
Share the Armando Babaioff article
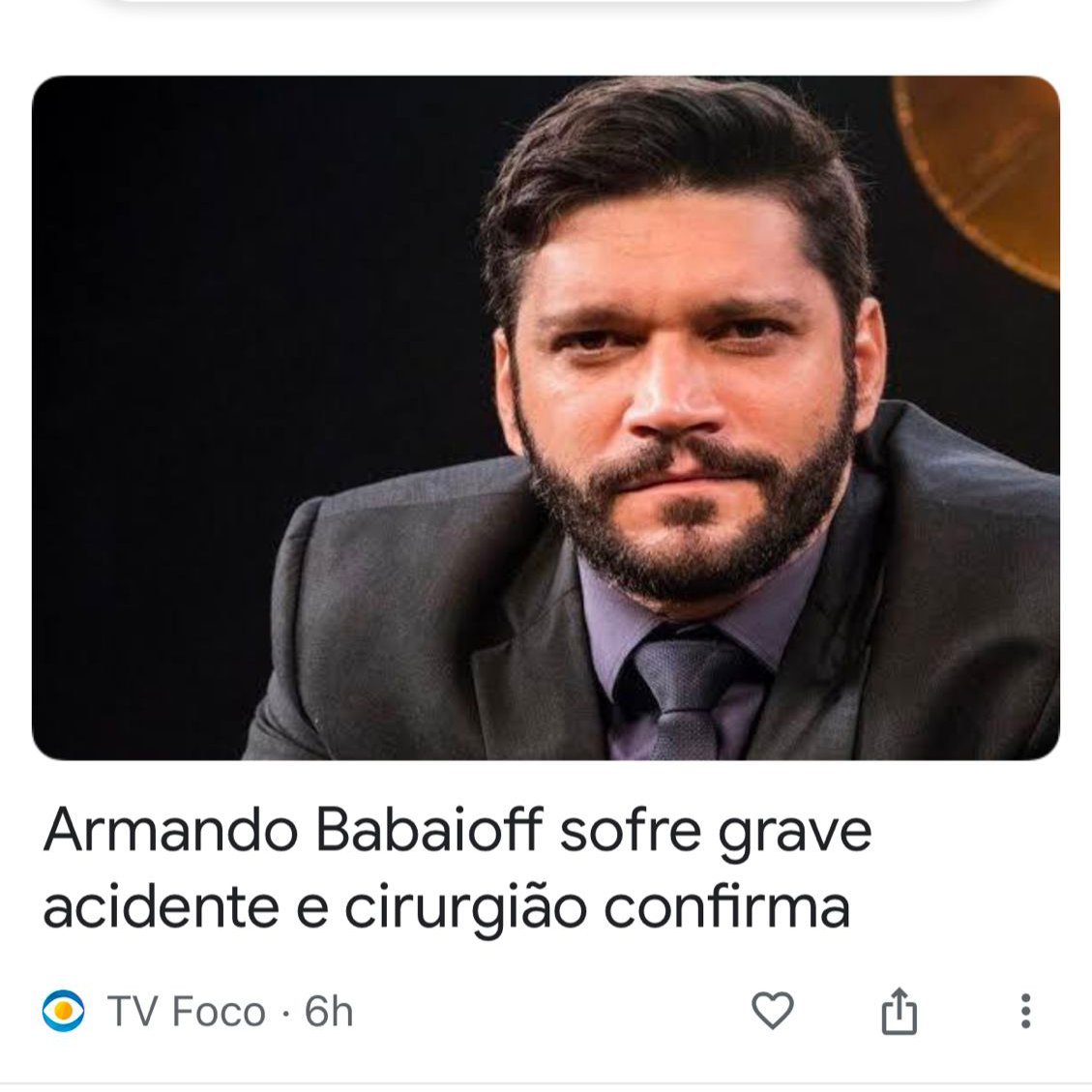(x=899, y=1010)
